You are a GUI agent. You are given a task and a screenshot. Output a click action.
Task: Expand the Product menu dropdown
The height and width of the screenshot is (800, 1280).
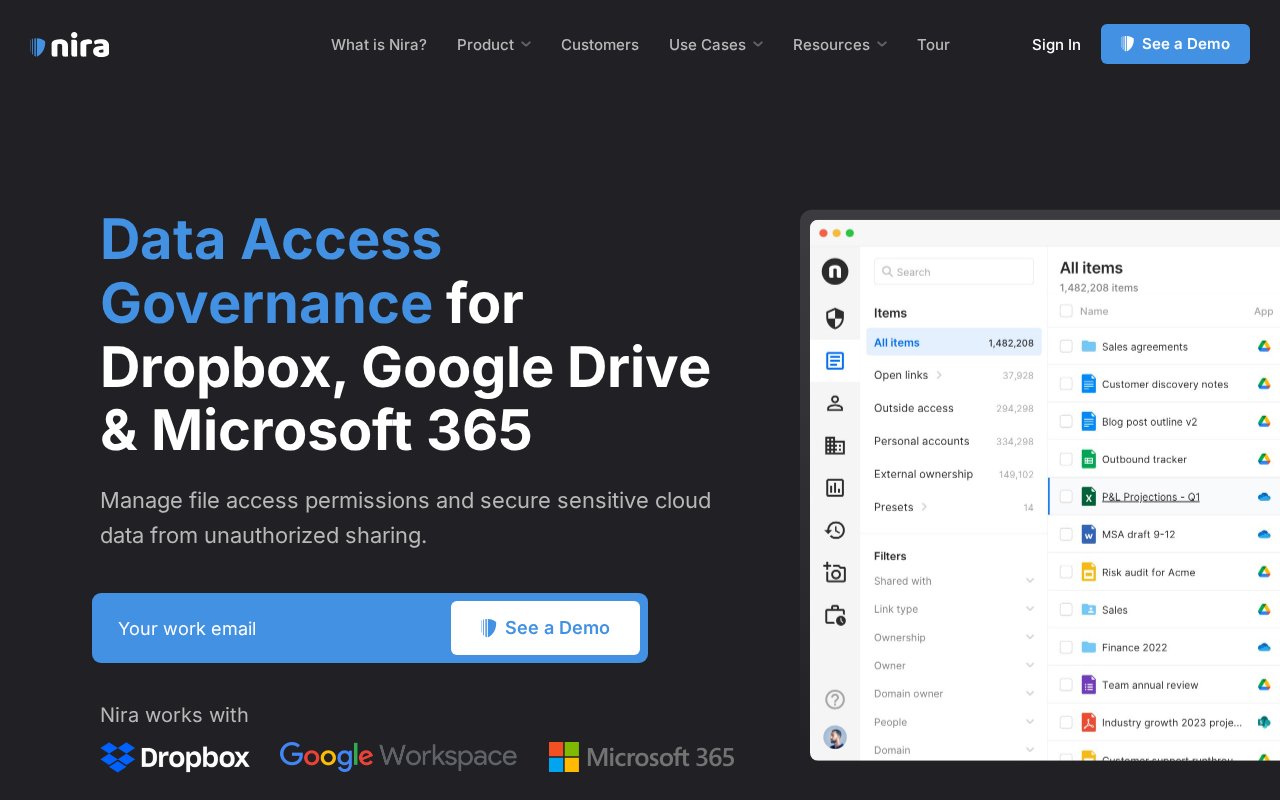click(x=494, y=45)
